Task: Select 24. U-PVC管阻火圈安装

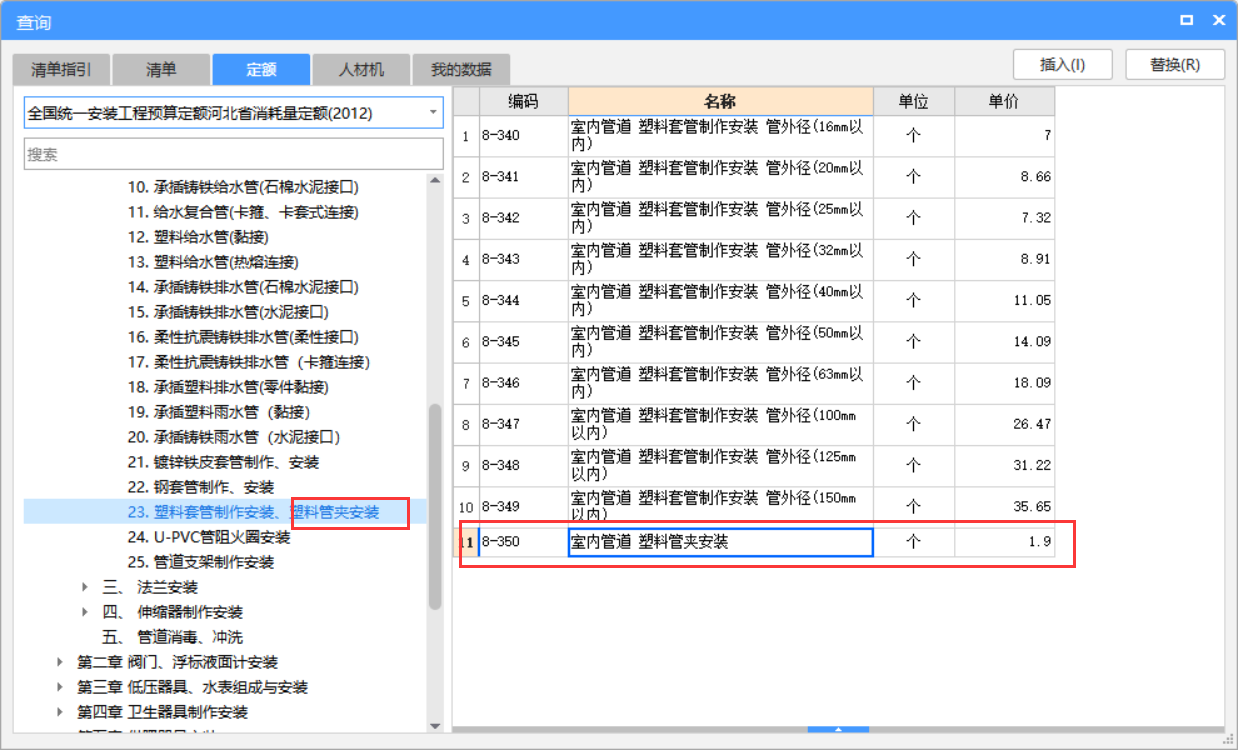Action: pyautogui.click(x=209, y=537)
